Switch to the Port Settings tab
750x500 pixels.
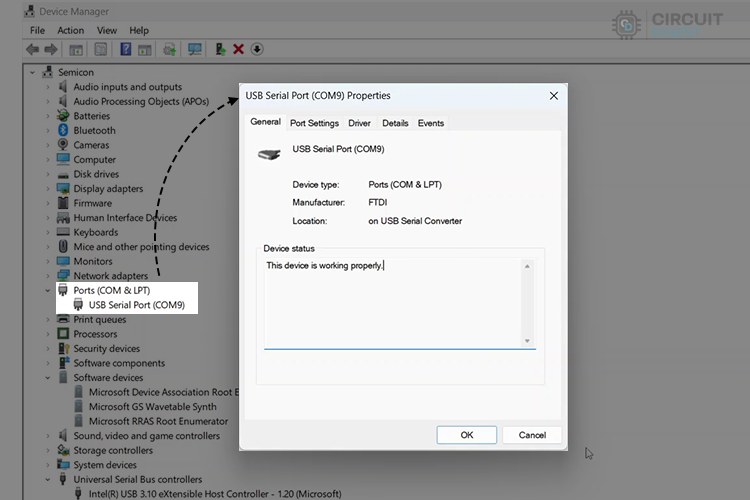pos(314,123)
